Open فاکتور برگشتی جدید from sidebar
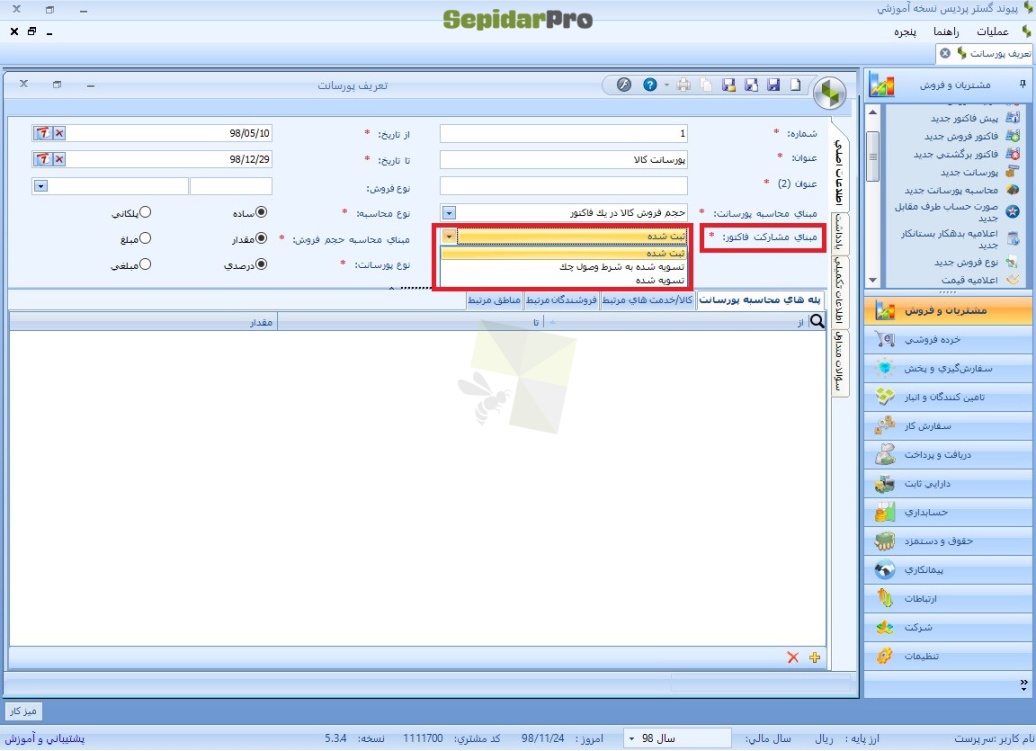 coord(966,154)
